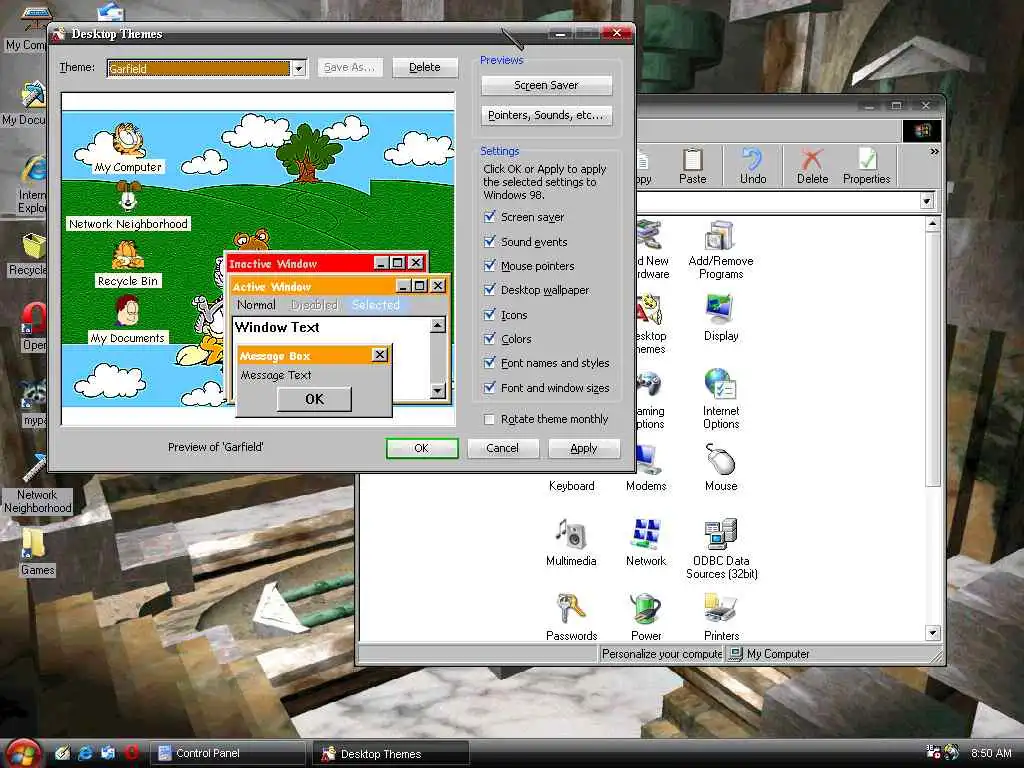Uncheck the Mouse pointers option
The width and height of the screenshot is (1024, 768).
[489, 265]
